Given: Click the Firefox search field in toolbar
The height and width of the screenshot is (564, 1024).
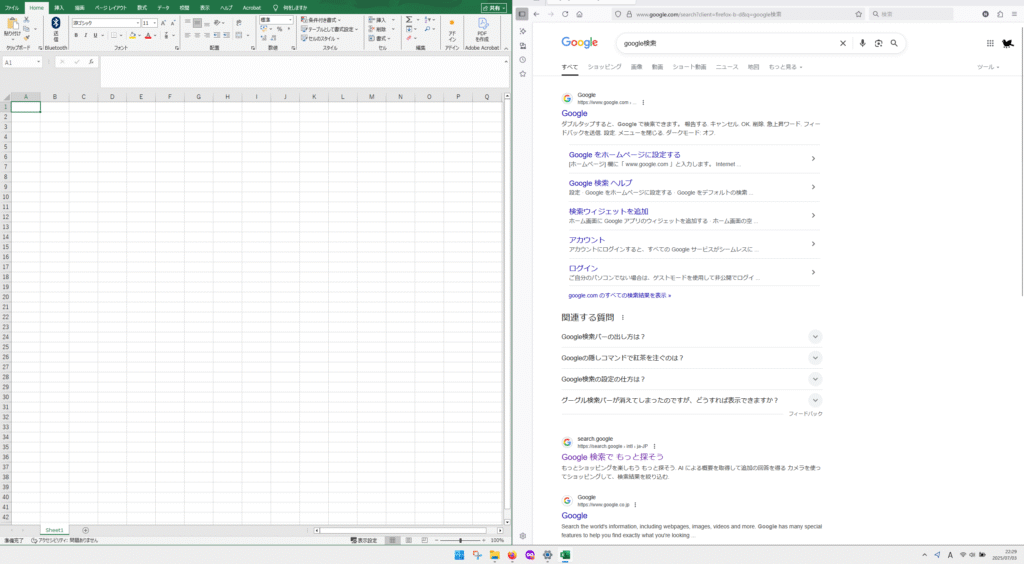Looking at the screenshot, I should pyautogui.click(x=910, y=14).
